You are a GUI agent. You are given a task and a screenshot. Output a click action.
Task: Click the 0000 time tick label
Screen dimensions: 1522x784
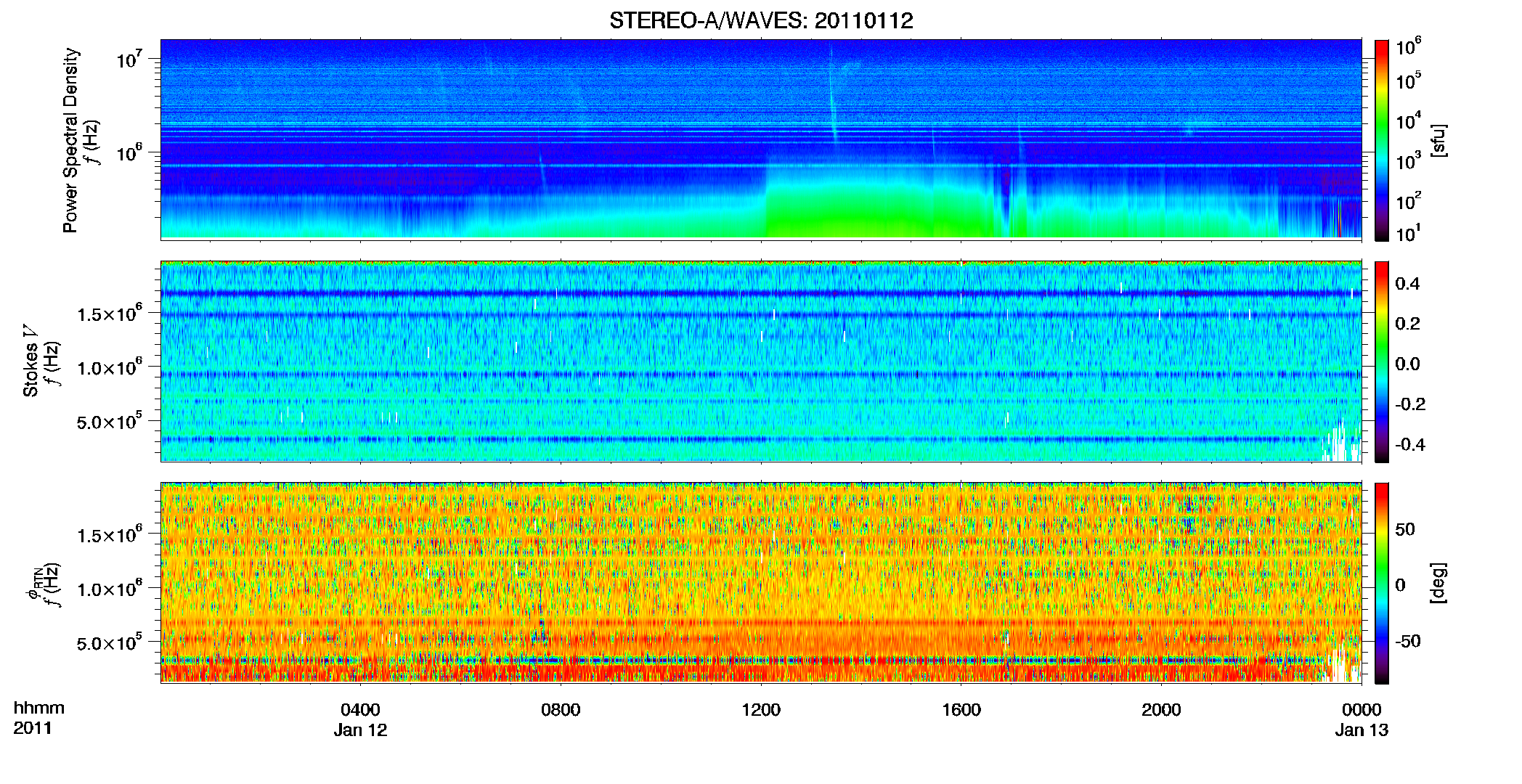click(1362, 710)
